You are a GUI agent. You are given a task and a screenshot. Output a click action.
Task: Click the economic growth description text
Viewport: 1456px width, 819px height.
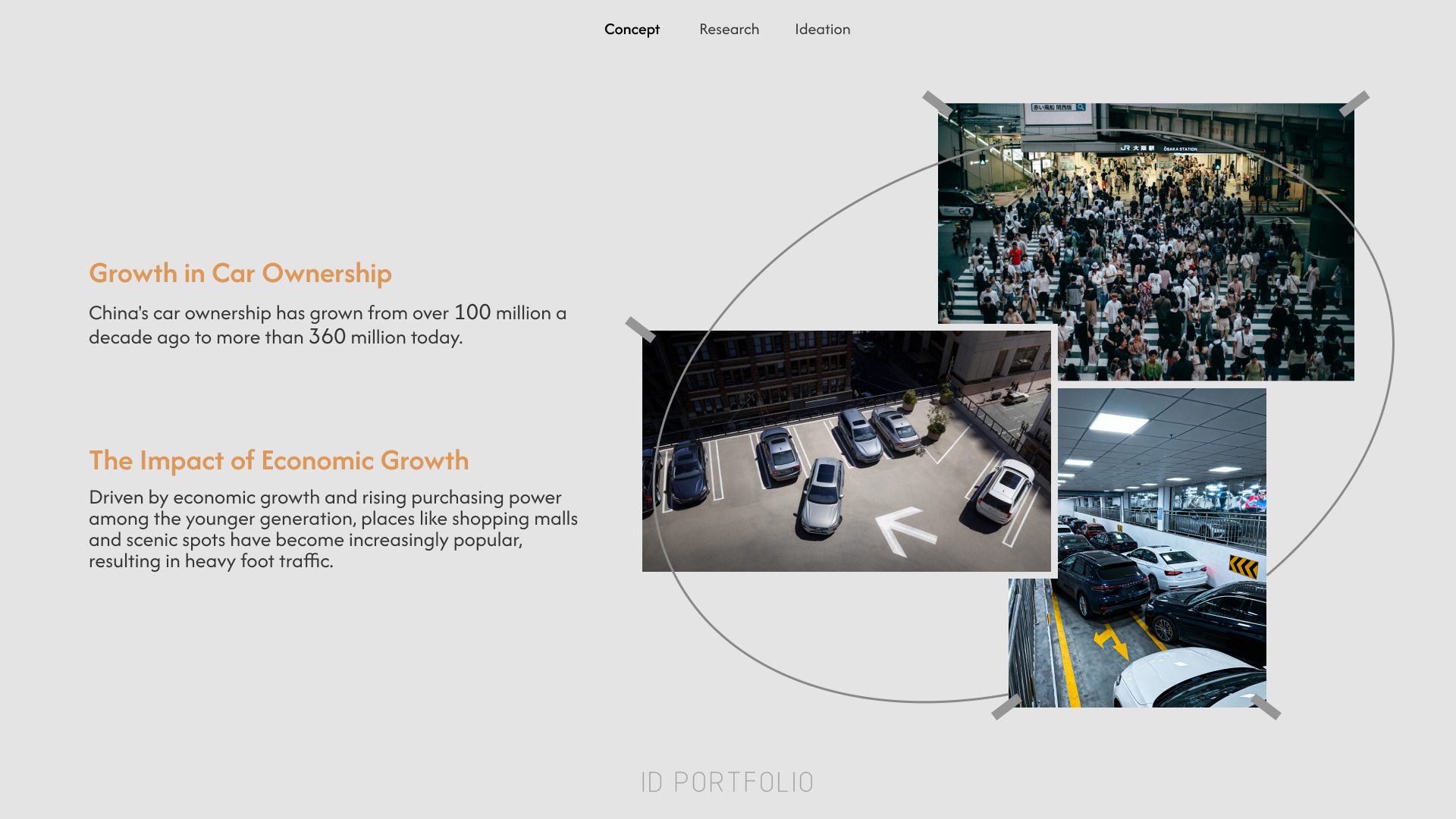tap(334, 529)
